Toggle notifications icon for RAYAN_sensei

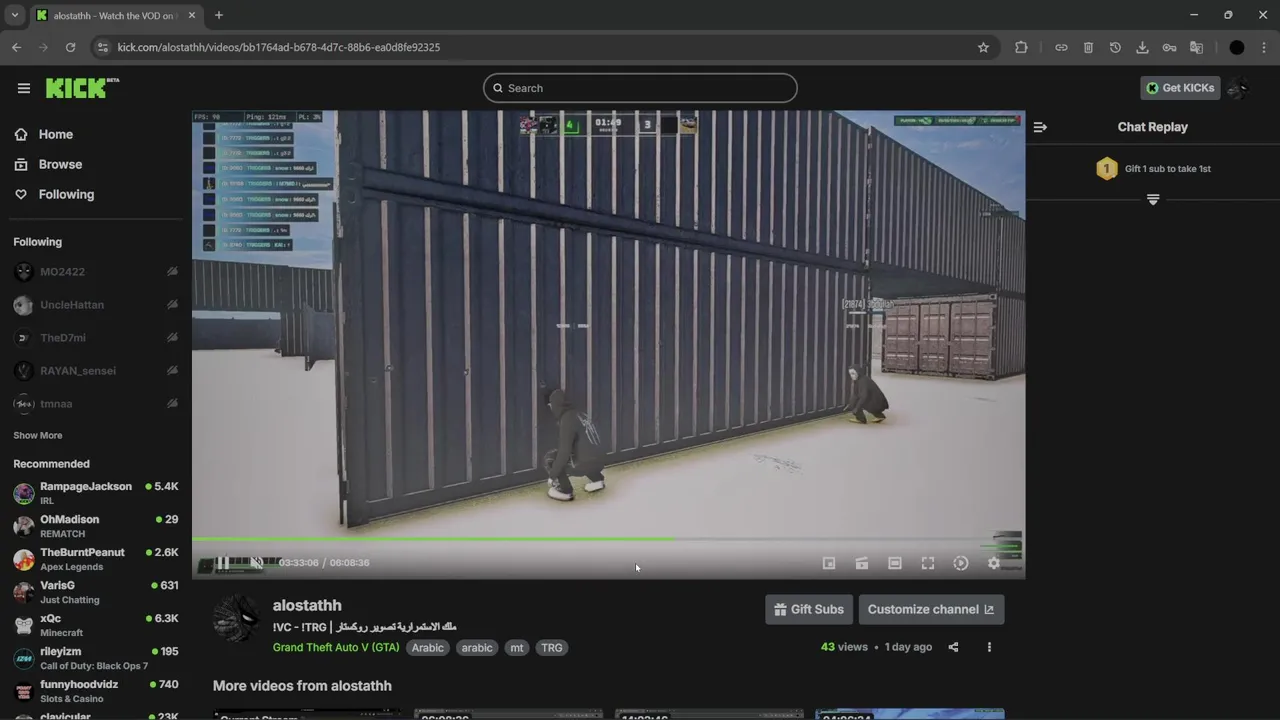(172, 371)
